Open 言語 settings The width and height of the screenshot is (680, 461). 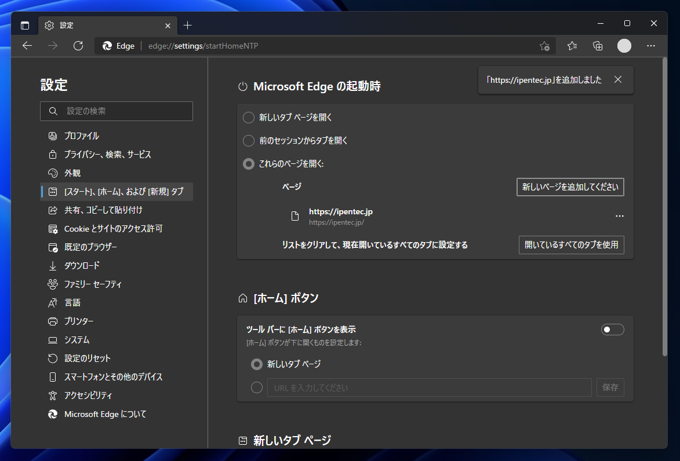pos(117,303)
